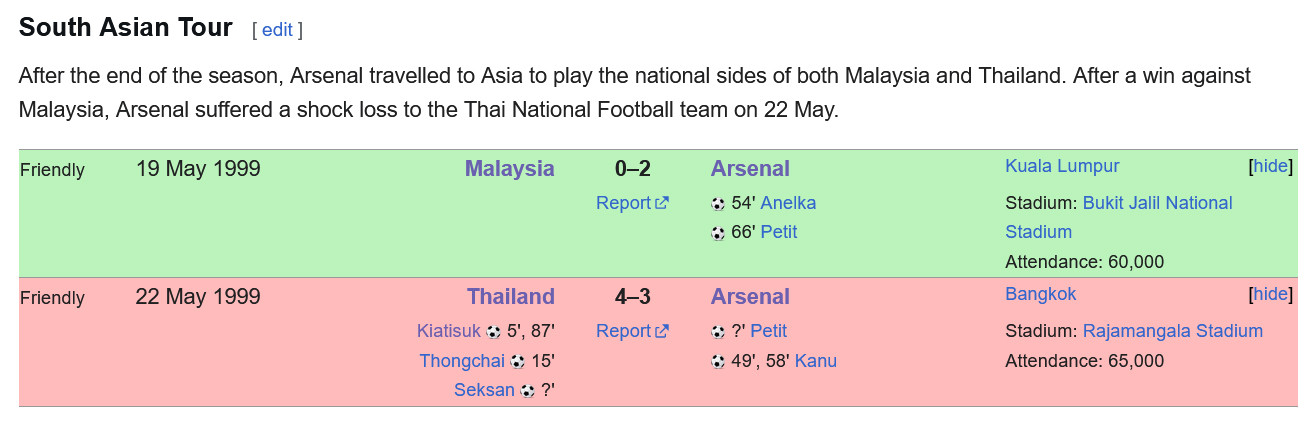Follow the Kuala Lumpur link
This screenshot has width=1314, height=425.
coord(1062,166)
